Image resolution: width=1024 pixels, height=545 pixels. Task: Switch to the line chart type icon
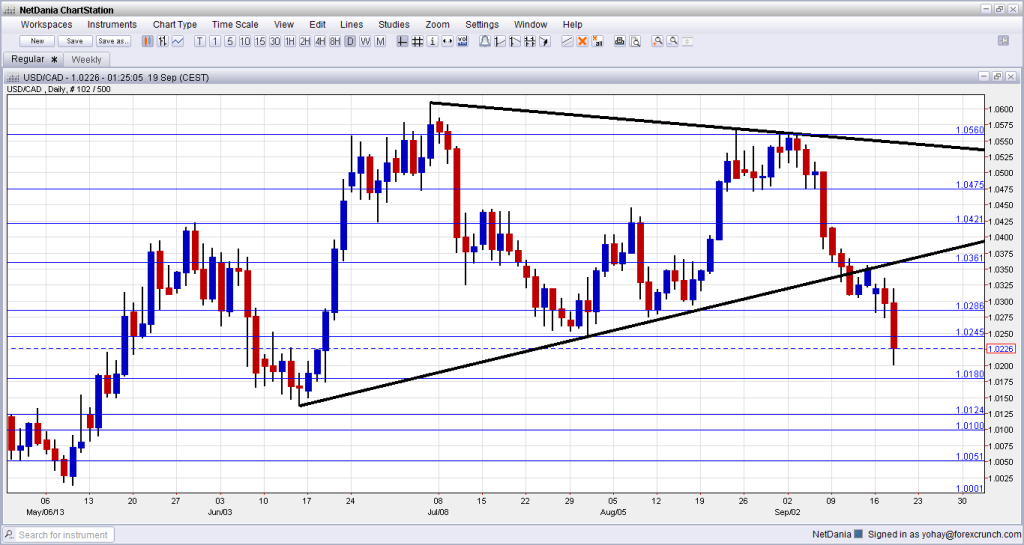coord(177,41)
